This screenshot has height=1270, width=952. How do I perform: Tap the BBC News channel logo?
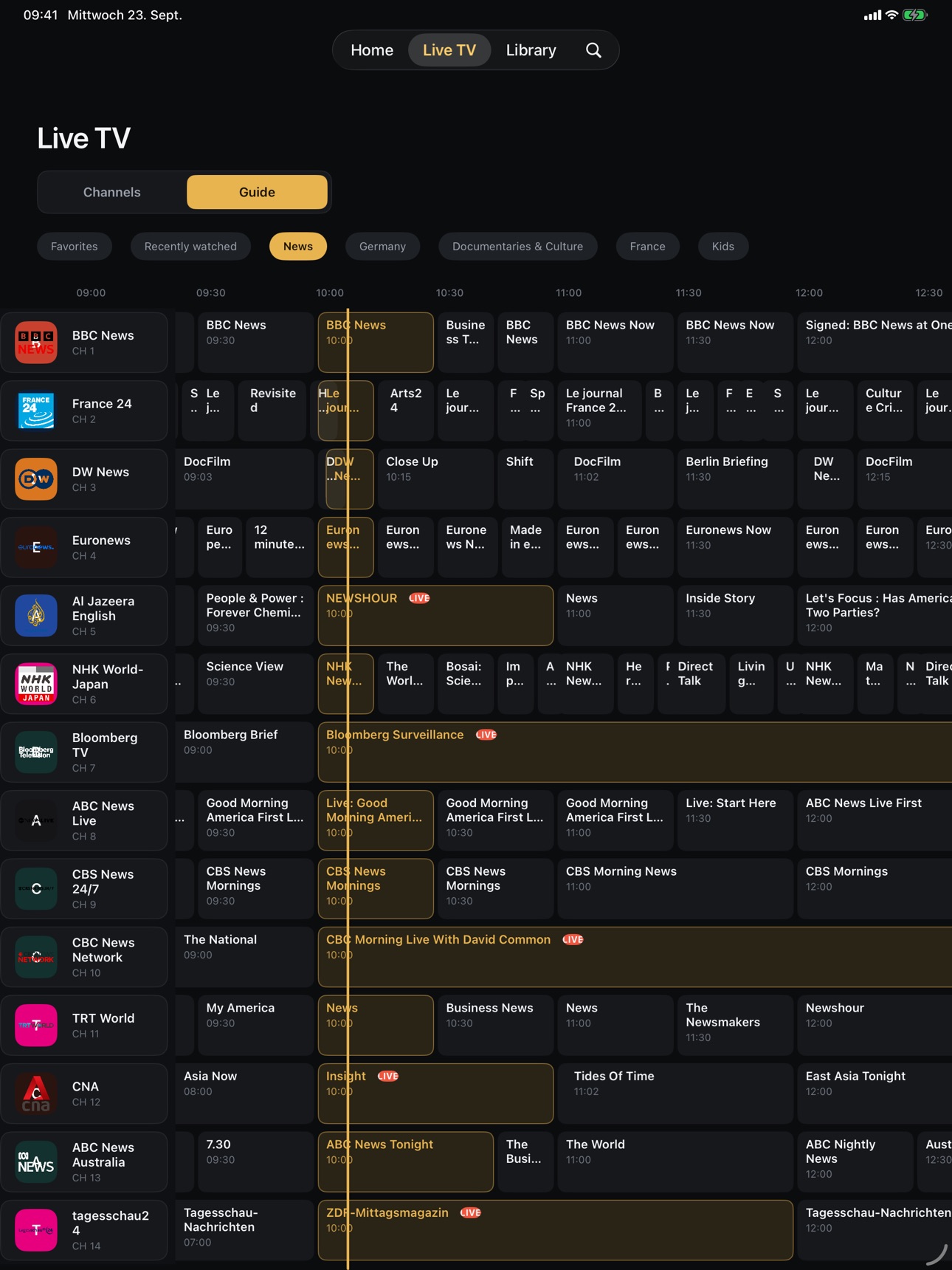click(36, 343)
